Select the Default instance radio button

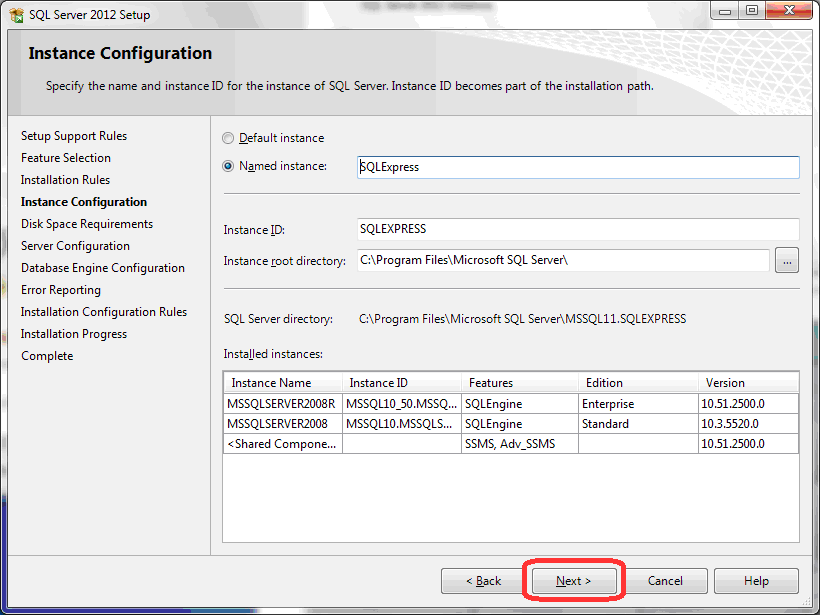click(229, 138)
